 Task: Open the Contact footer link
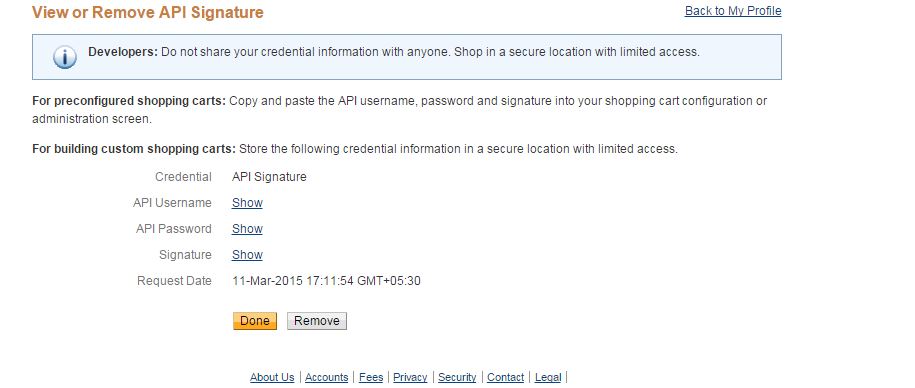pos(505,377)
